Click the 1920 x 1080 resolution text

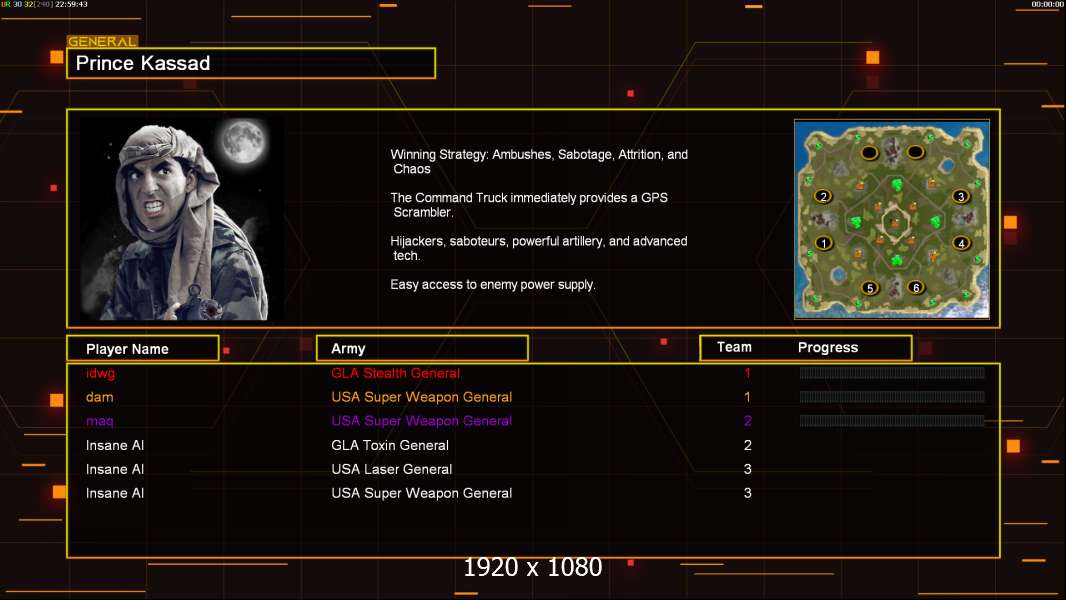(532, 567)
